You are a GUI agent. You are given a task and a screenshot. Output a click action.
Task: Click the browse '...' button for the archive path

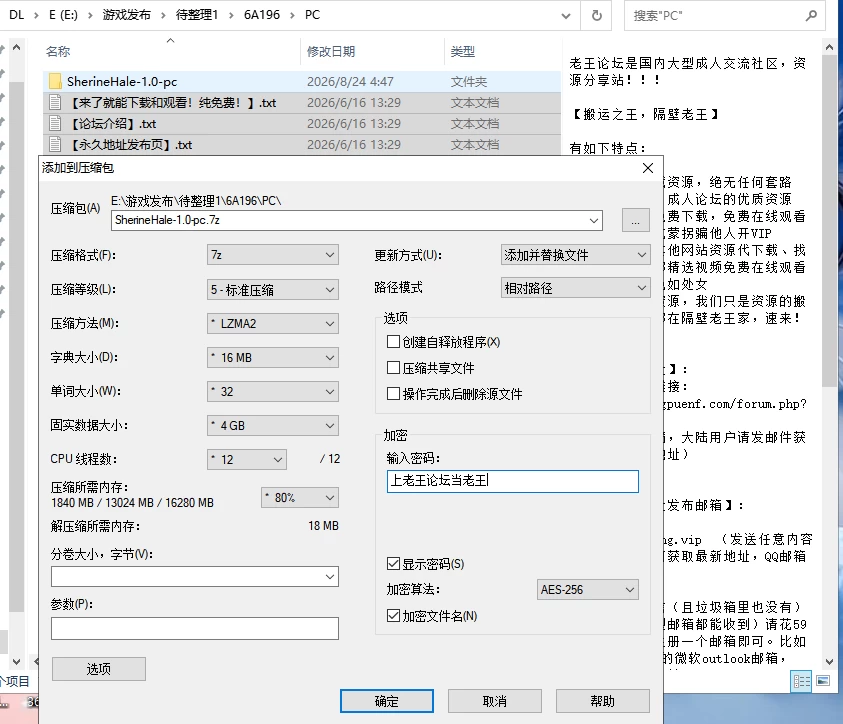click(635, 220)
